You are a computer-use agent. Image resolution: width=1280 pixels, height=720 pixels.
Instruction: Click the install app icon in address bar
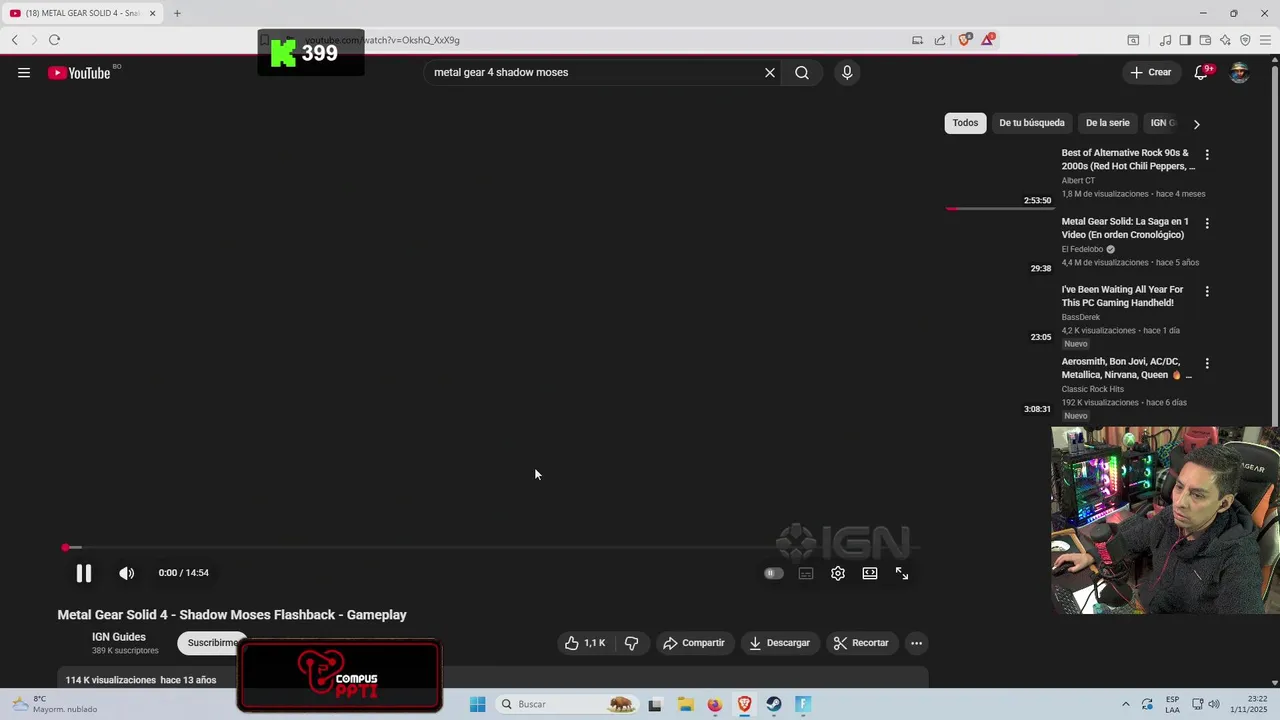point(917,40)
